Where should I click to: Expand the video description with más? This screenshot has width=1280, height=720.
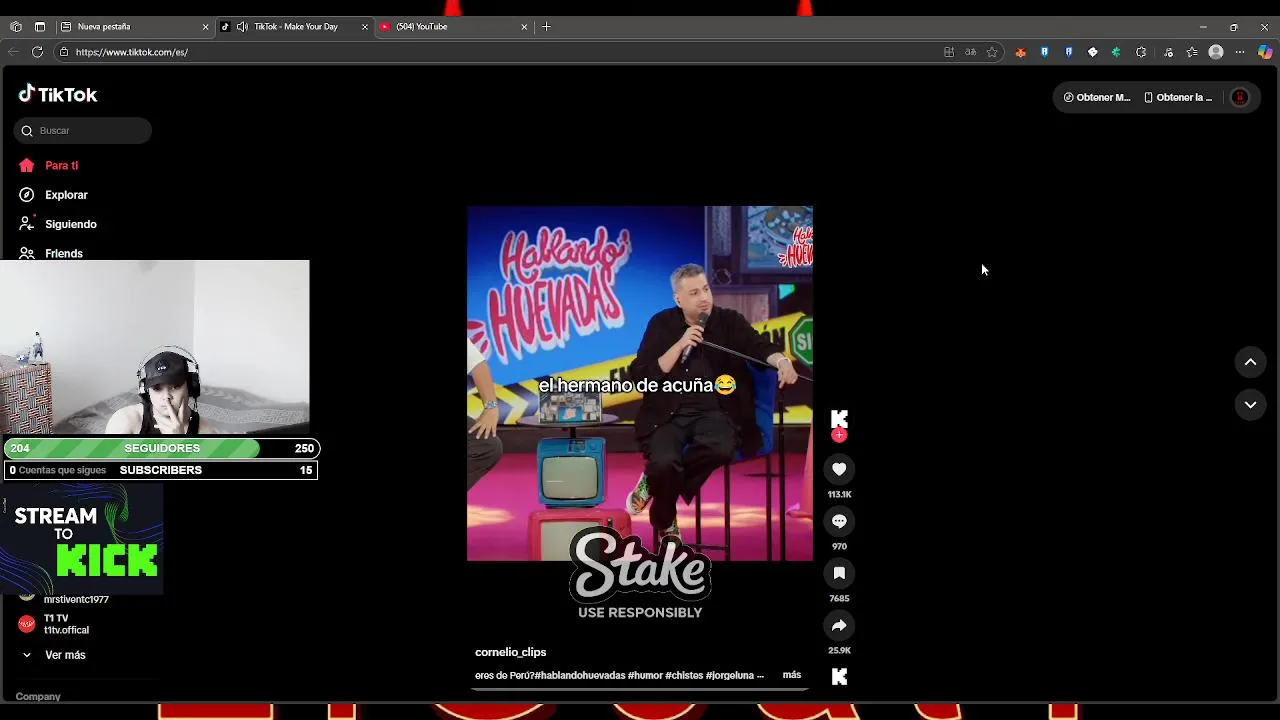tap(791, 675)
